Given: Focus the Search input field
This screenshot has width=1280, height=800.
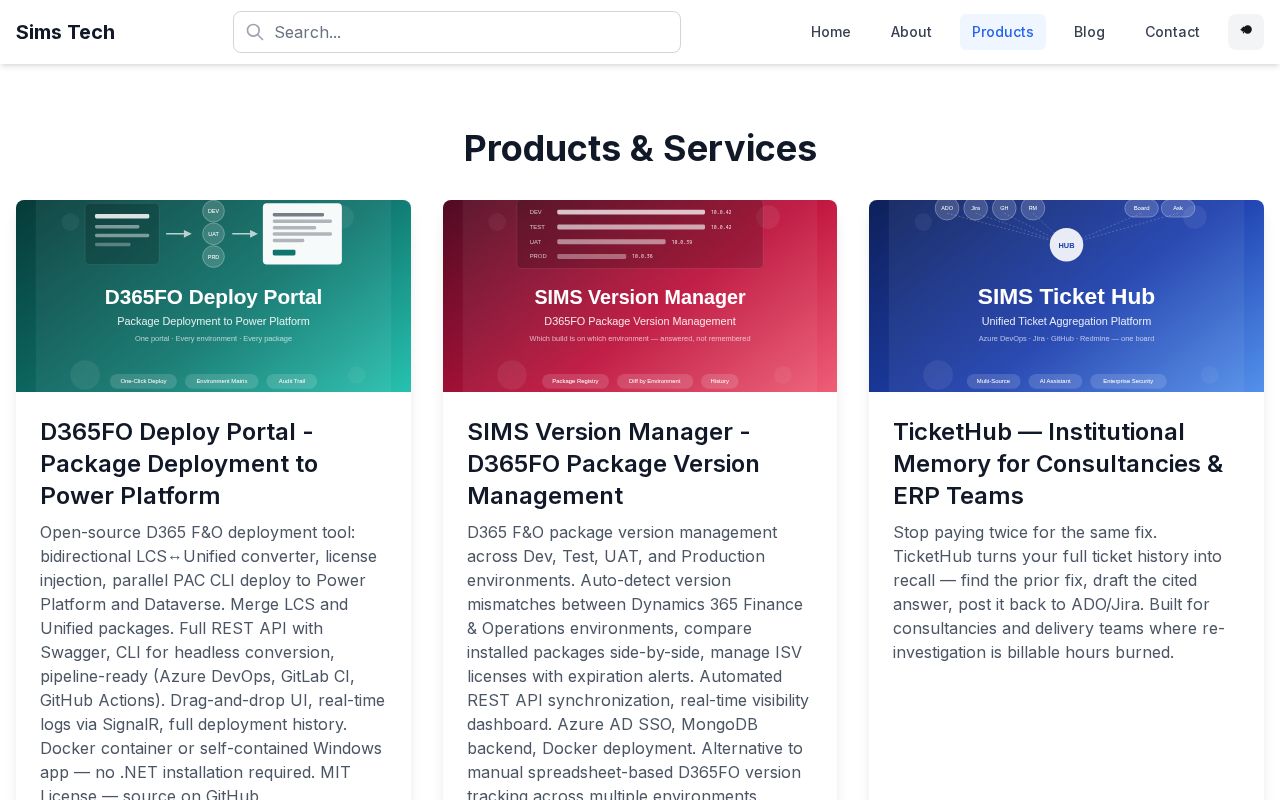Looking at the screenshot, I should pos(457,32).
